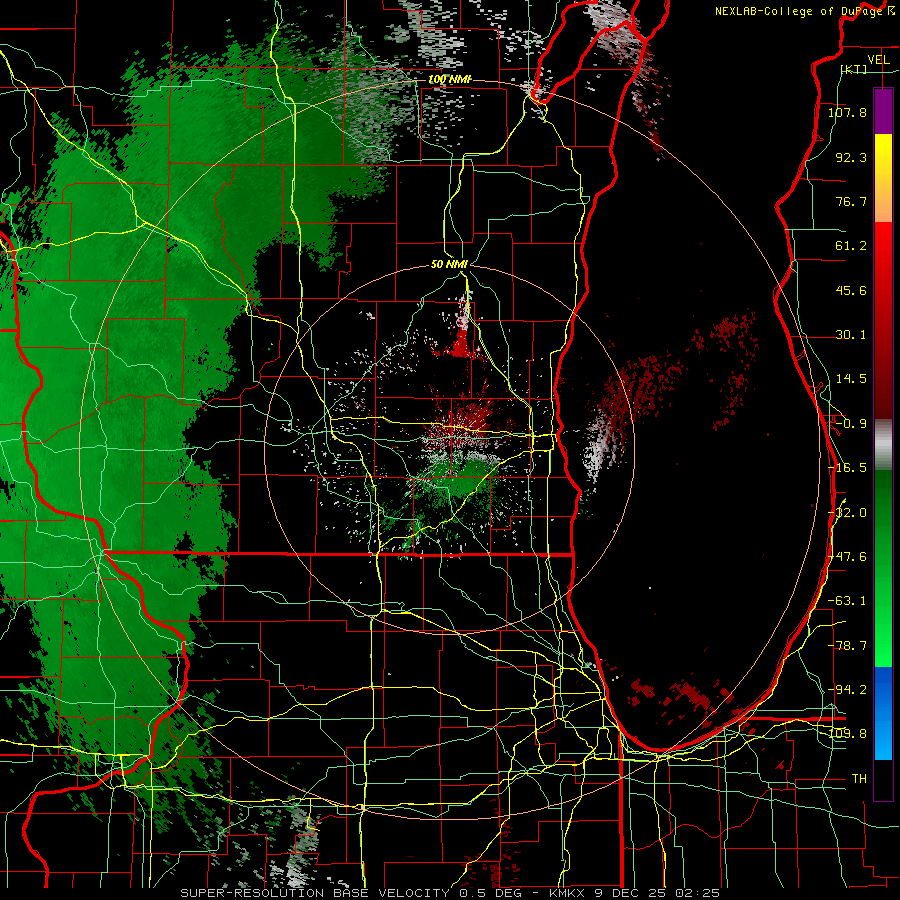This screenshot has height=900, width=900.
Task: Click the 50 NMI range ring label
Action: pos(449,264)
